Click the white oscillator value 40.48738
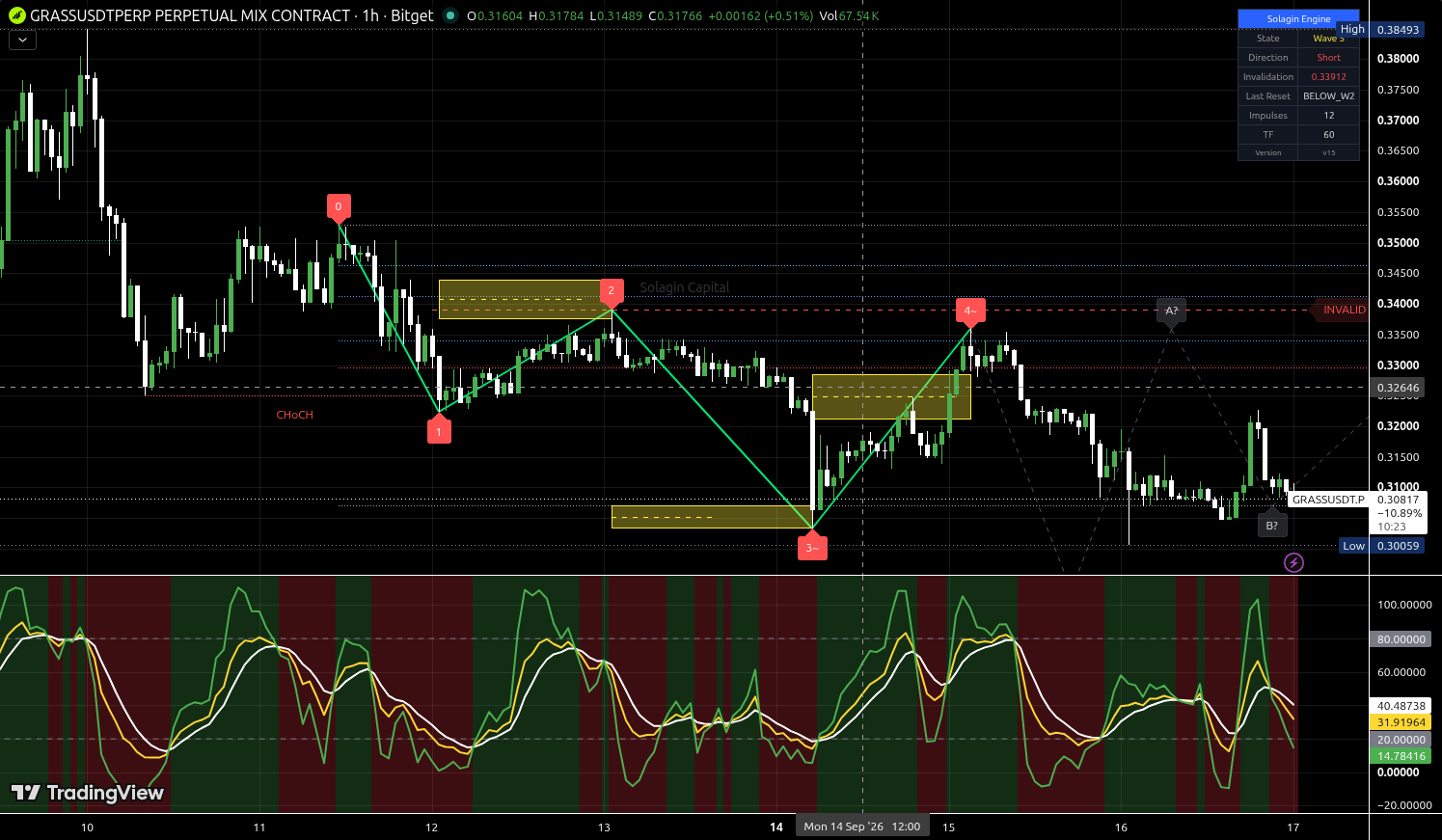Viewport: 1442px width, 840px height. click(1401, 706)
